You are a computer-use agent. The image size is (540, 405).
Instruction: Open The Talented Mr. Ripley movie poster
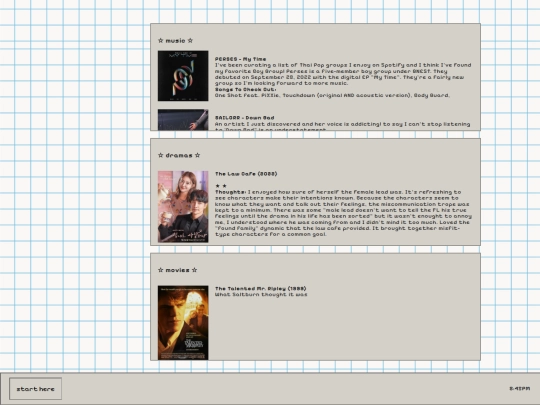point(183,323)
